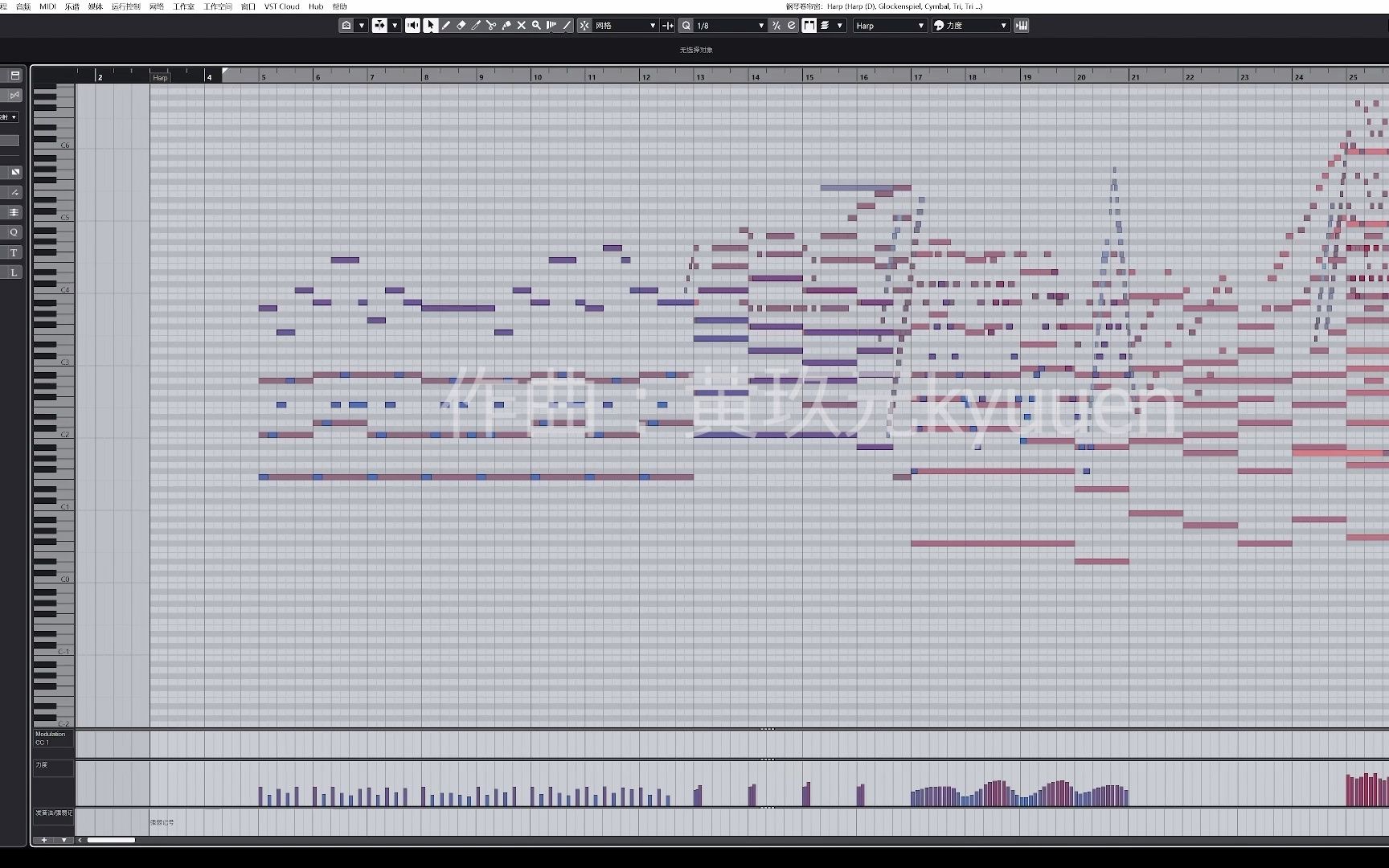Open the VST Cloud menu

coord(282,6)
